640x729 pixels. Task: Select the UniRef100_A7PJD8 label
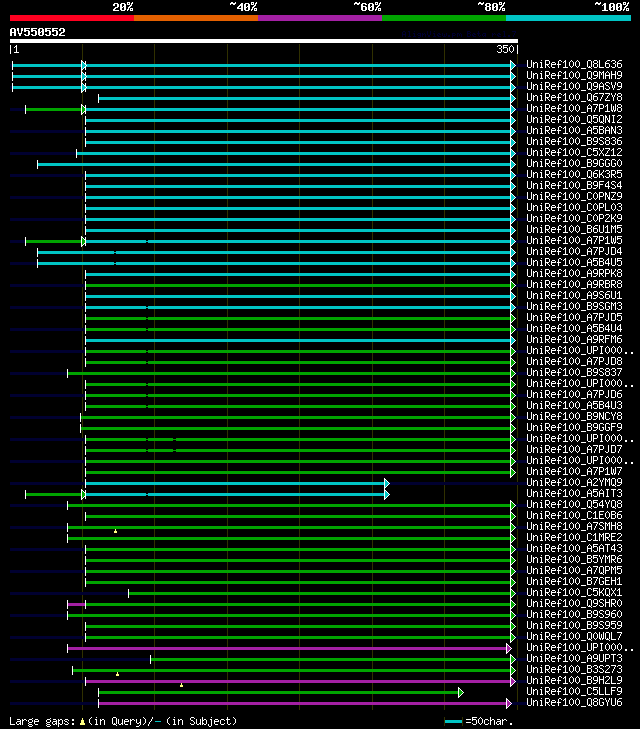click(574, 362)
